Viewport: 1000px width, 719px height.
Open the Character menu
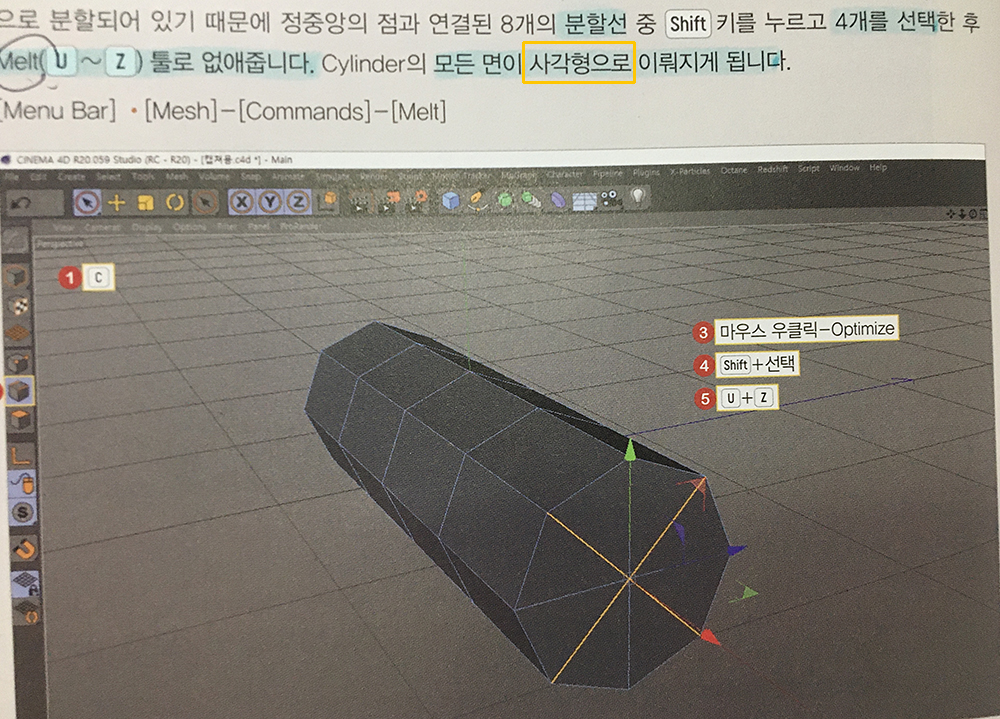(564, 173)
